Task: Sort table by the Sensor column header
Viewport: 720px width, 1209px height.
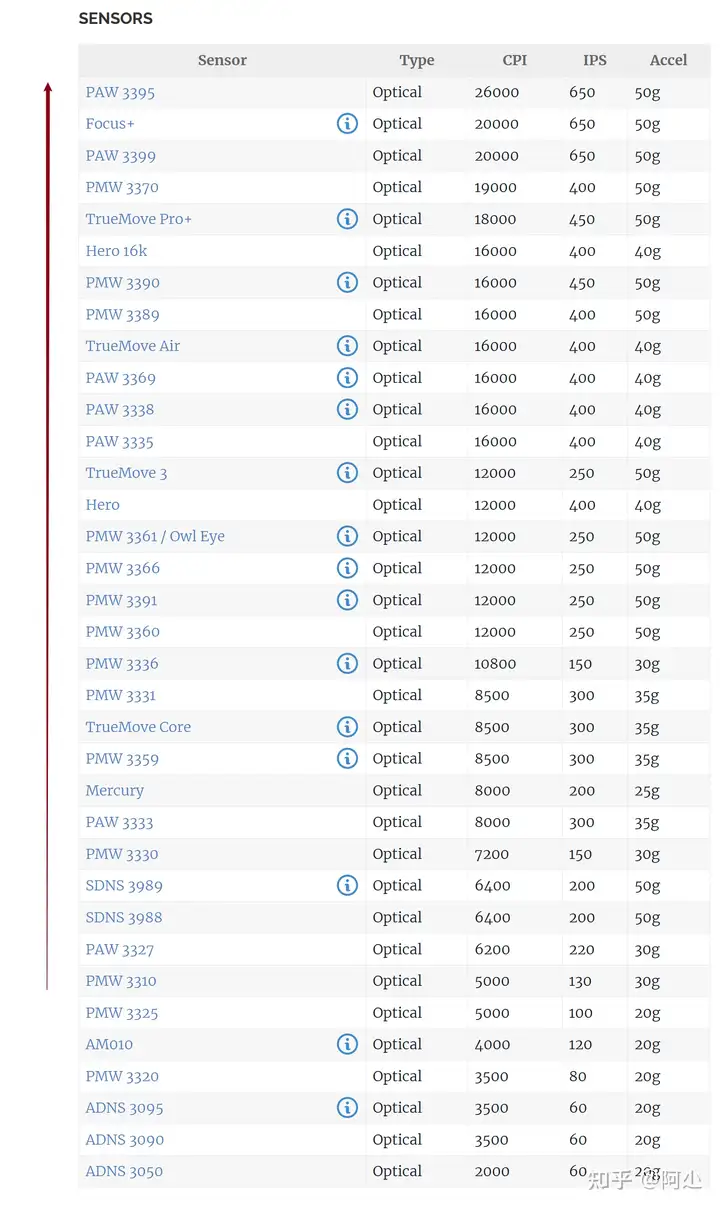Action: pos(222,60)
